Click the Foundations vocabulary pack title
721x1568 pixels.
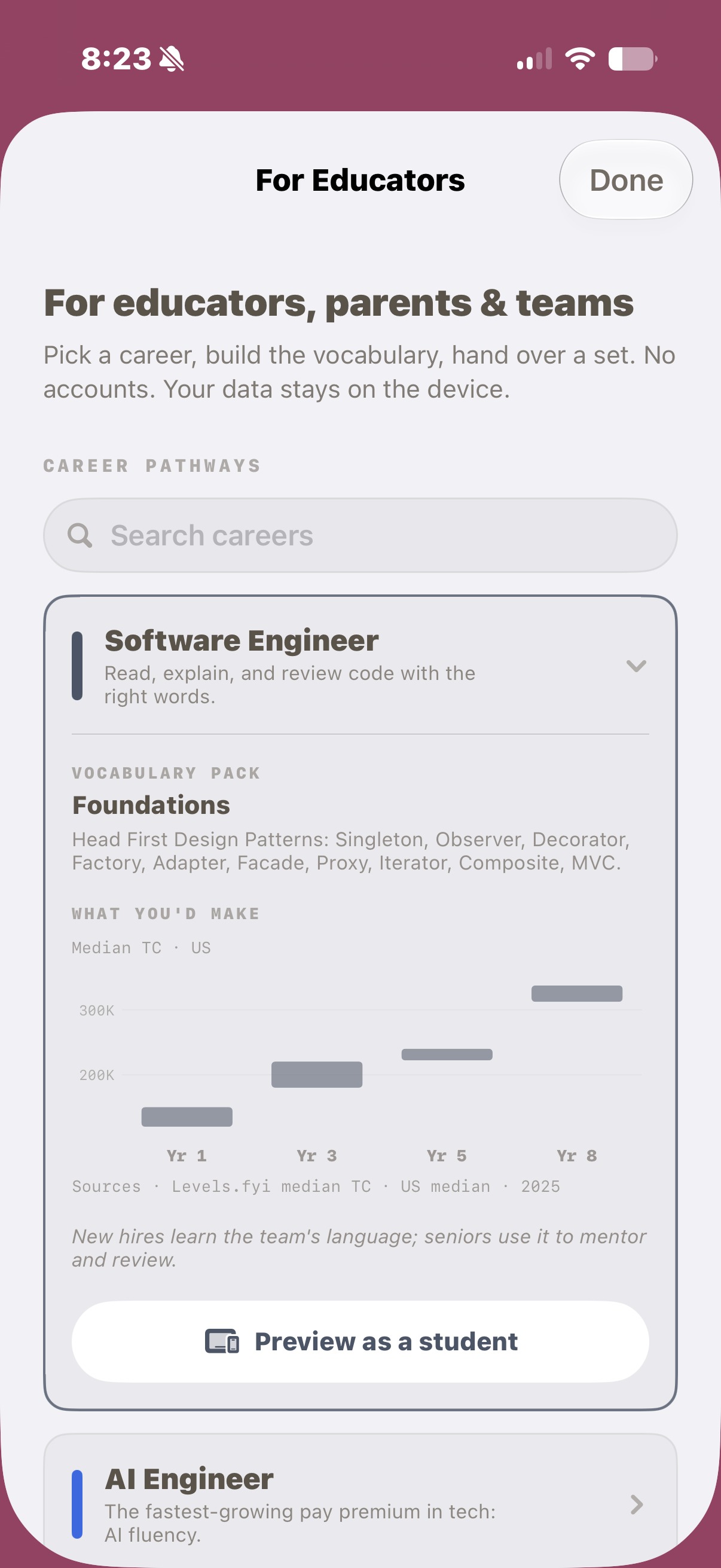coord(151,805)
